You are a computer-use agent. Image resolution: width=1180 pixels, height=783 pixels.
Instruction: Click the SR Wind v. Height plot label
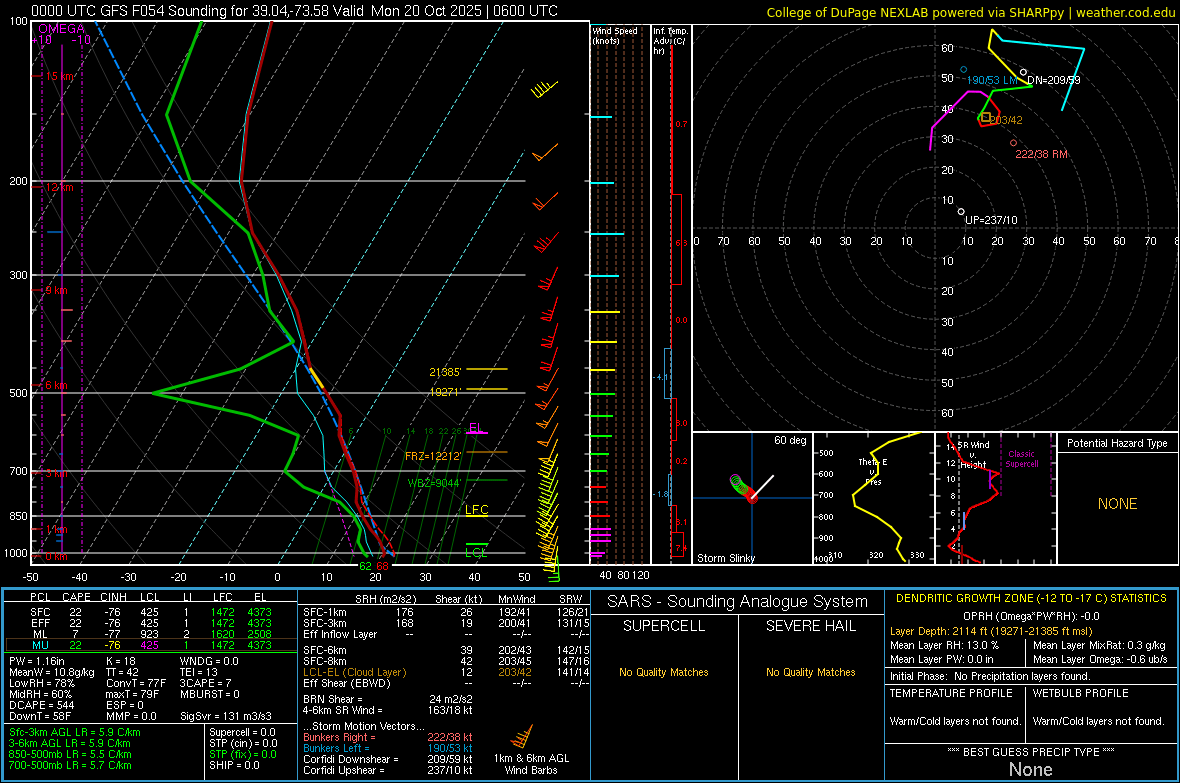pos(973,455)
